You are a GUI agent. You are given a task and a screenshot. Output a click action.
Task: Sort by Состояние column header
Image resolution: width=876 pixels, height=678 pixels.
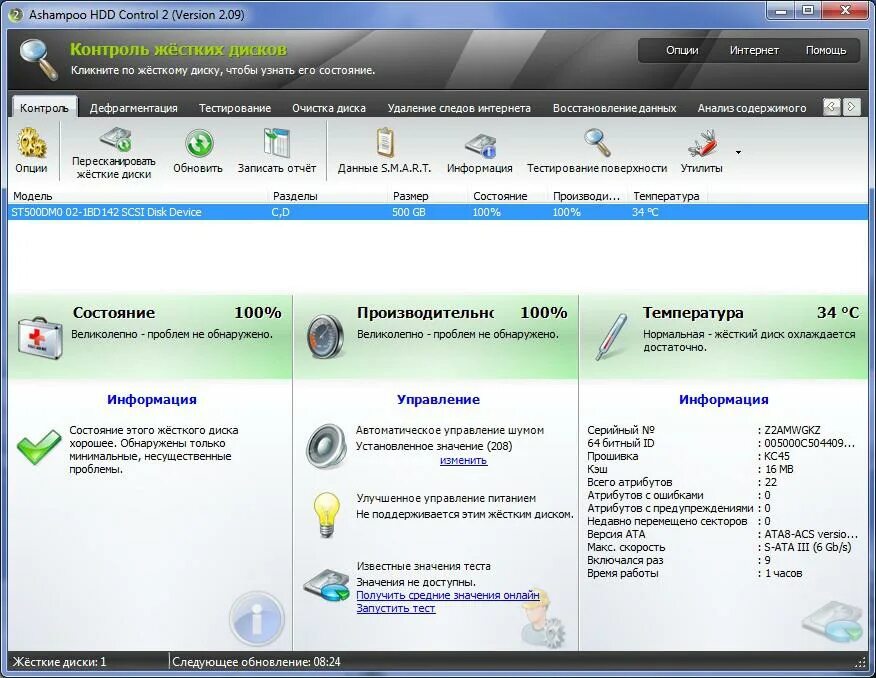pyautogui.click(x=508, y=196)
